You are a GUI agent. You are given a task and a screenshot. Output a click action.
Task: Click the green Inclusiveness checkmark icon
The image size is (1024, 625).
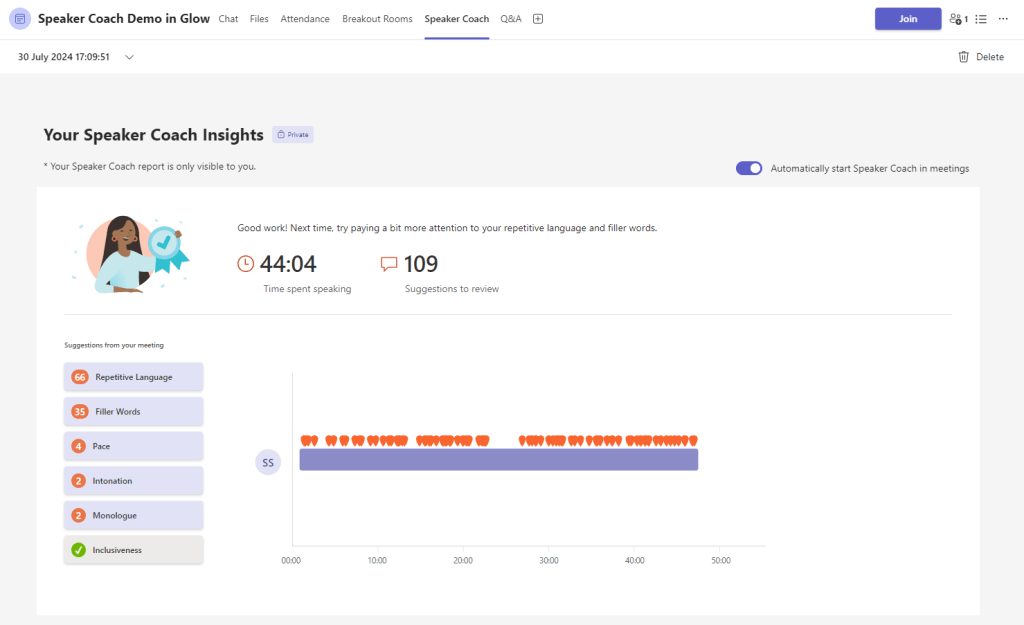click(79, 549)
